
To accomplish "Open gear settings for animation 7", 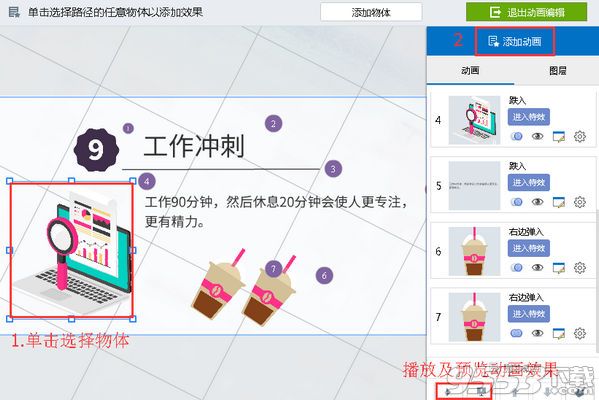I will pyautogui.click(x=580, y=334).
